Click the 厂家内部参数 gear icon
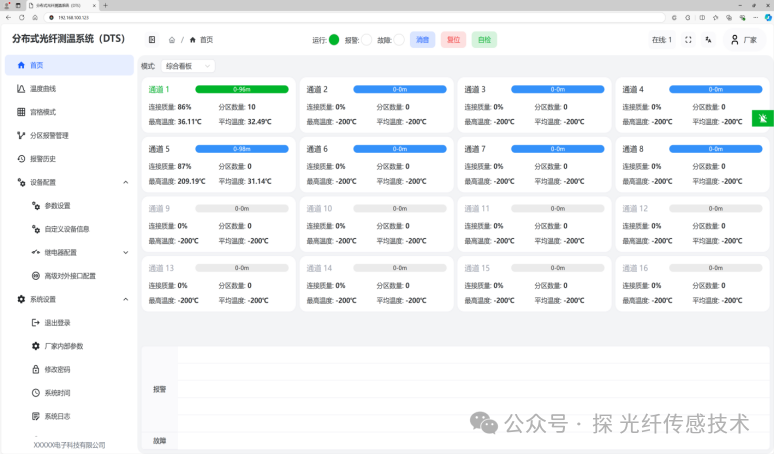This screenshot has width=774, height=454. 36,346
